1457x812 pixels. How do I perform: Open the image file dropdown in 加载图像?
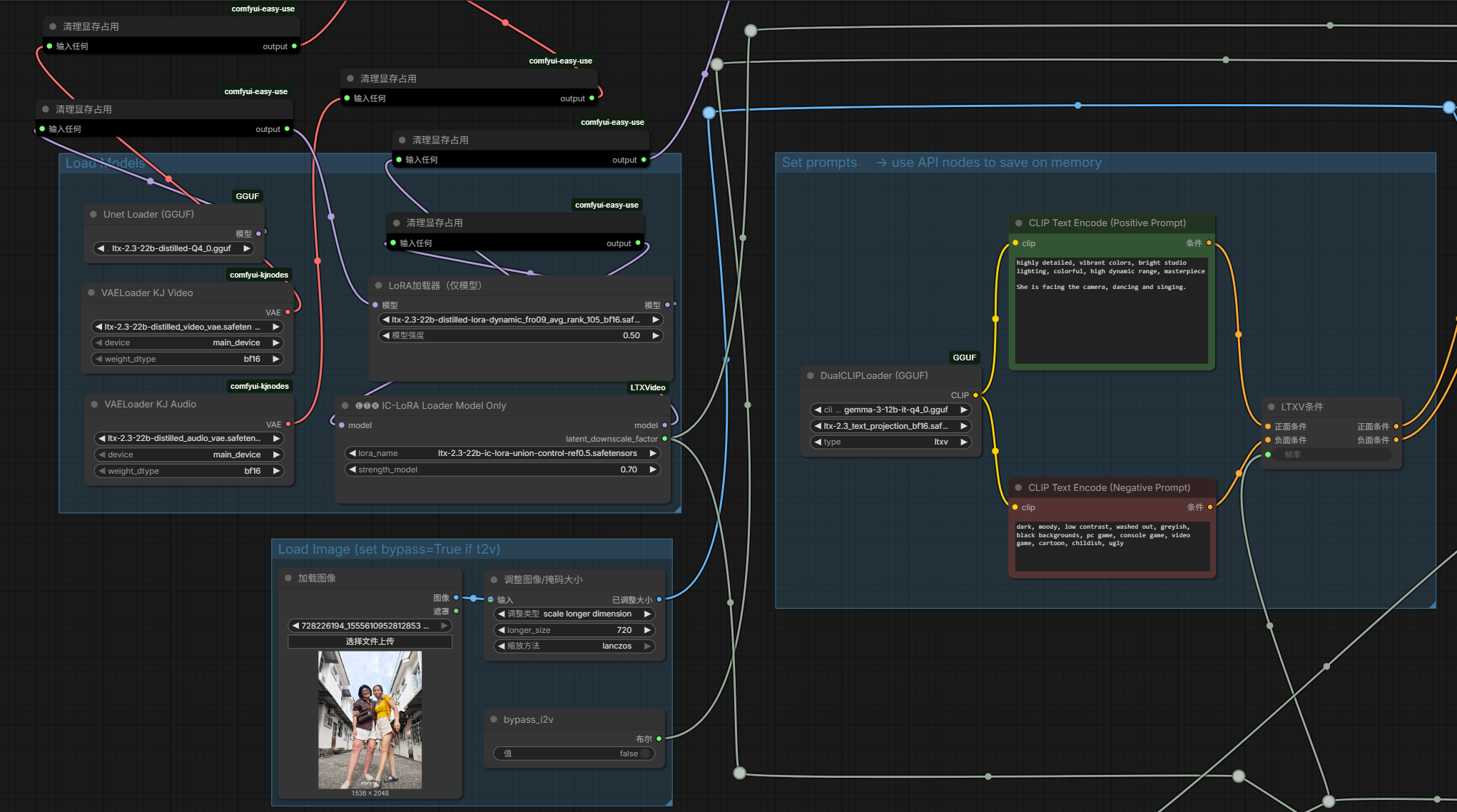pyautogui.click(x=370, y=626)
